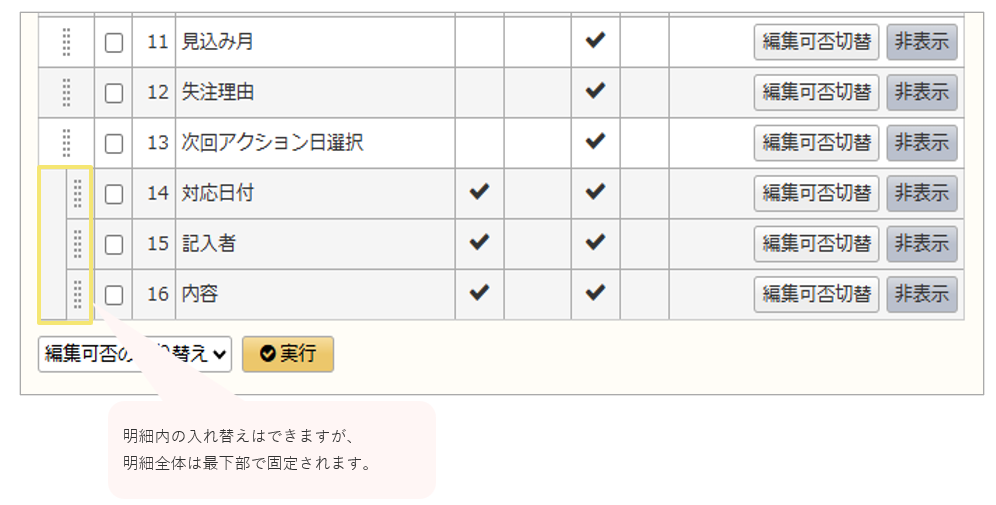Hide the 失注理由 field with 非表示
The height and width of the screenshot is (505, 996).
[x=921, y=93]
